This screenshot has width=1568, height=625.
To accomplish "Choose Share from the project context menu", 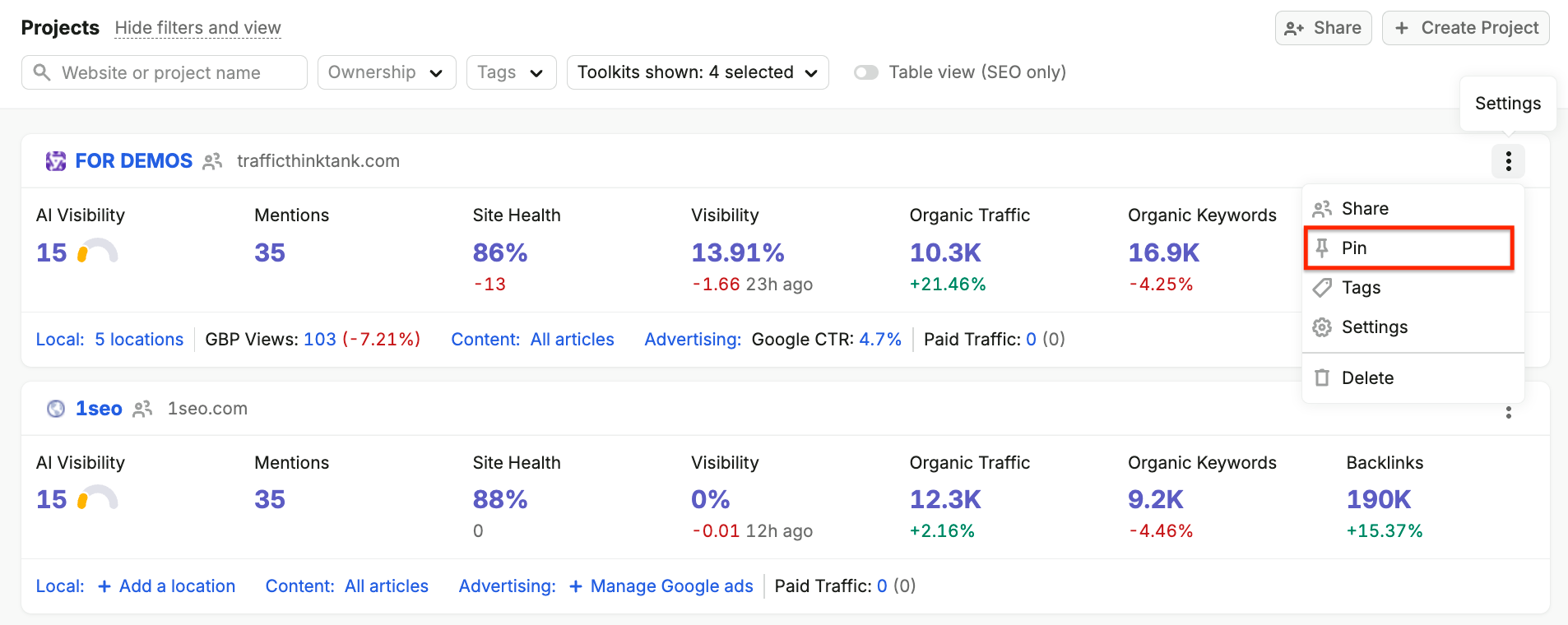I will [x=1413, y=209].
